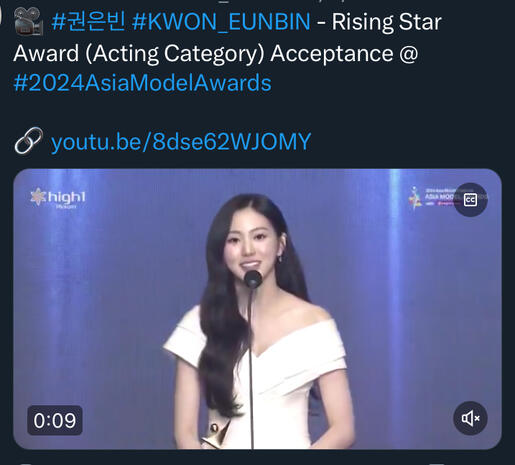The width and height of the screenshot is (515, 465).
Task: Open the #권은빈 hashtag
Action: [x=89, y=22]
